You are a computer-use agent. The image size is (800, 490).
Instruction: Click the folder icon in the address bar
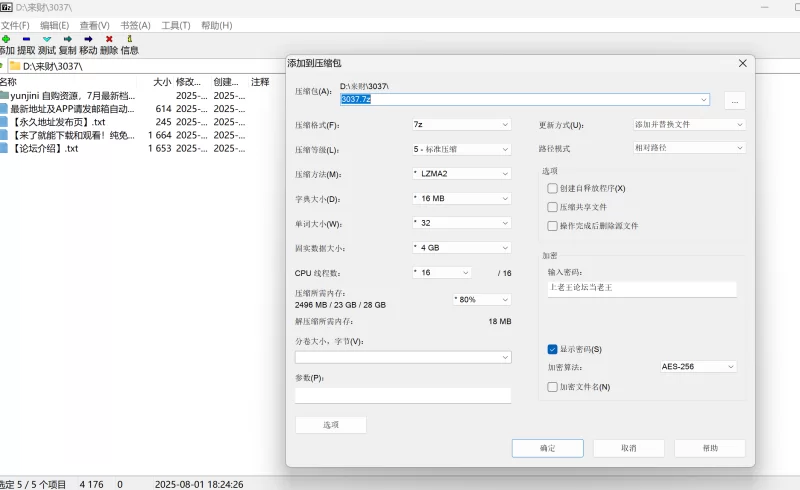[x=15, y=66]
